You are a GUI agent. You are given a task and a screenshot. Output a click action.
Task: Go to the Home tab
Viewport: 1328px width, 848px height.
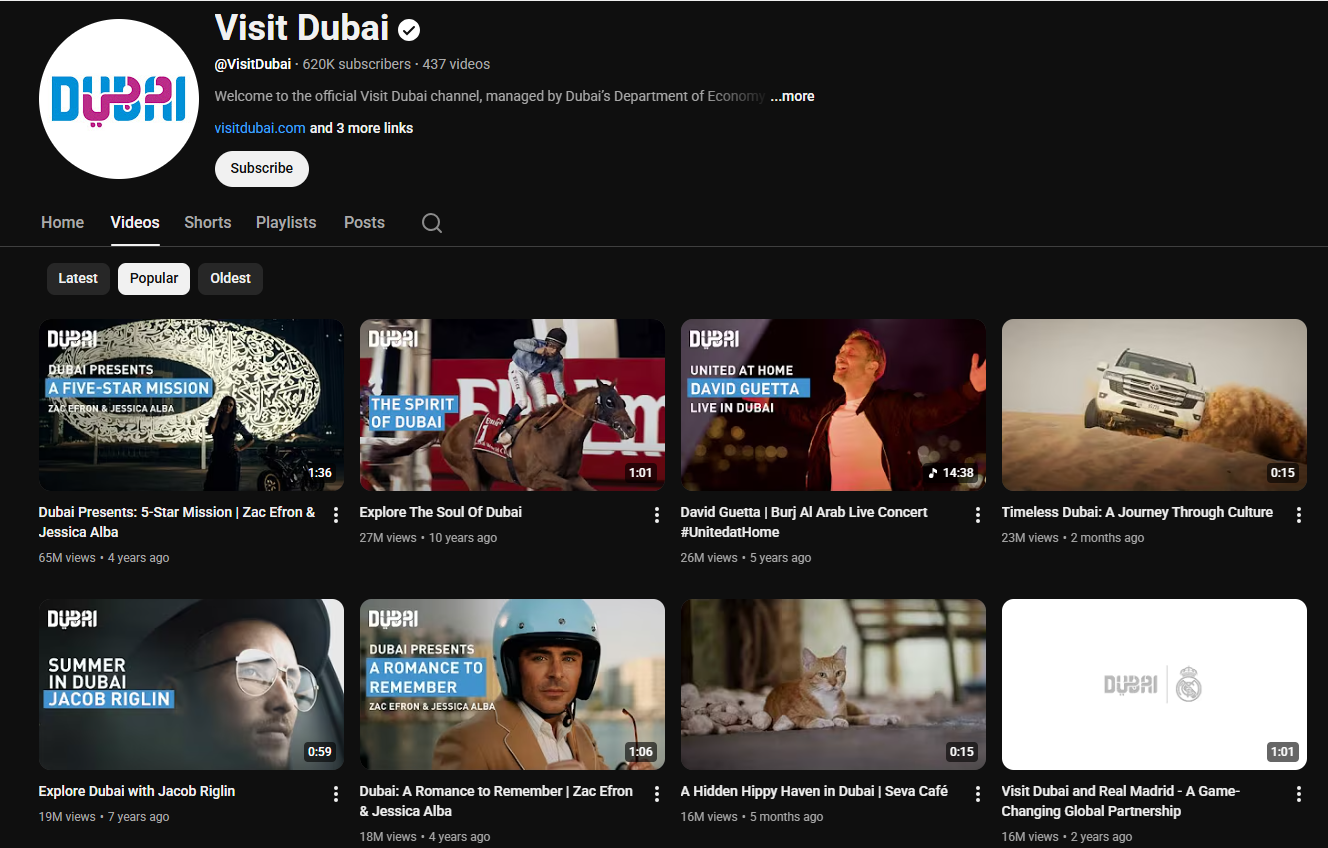point(62,222)
